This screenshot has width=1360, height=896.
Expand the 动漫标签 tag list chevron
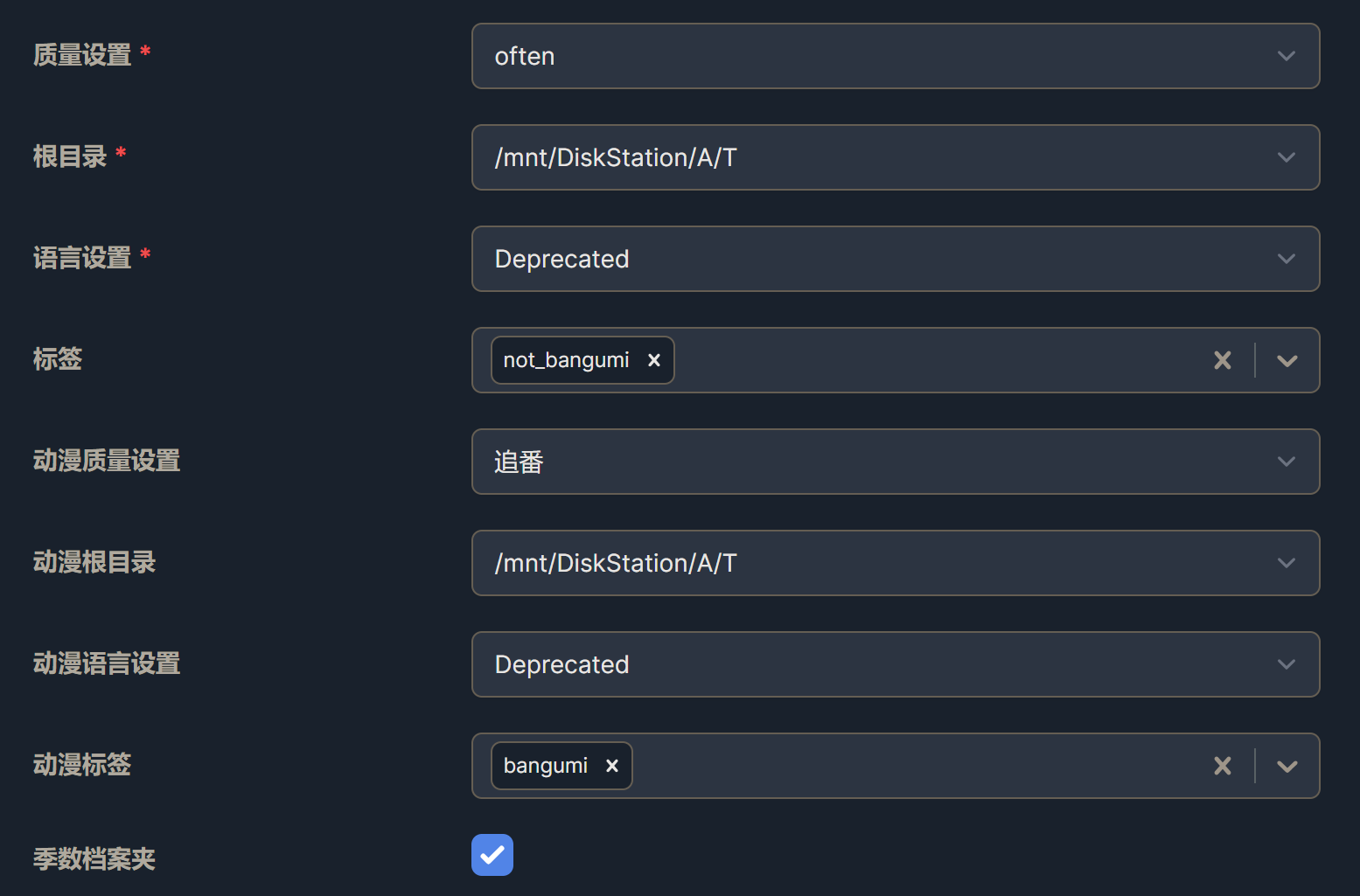(1287, 766)
